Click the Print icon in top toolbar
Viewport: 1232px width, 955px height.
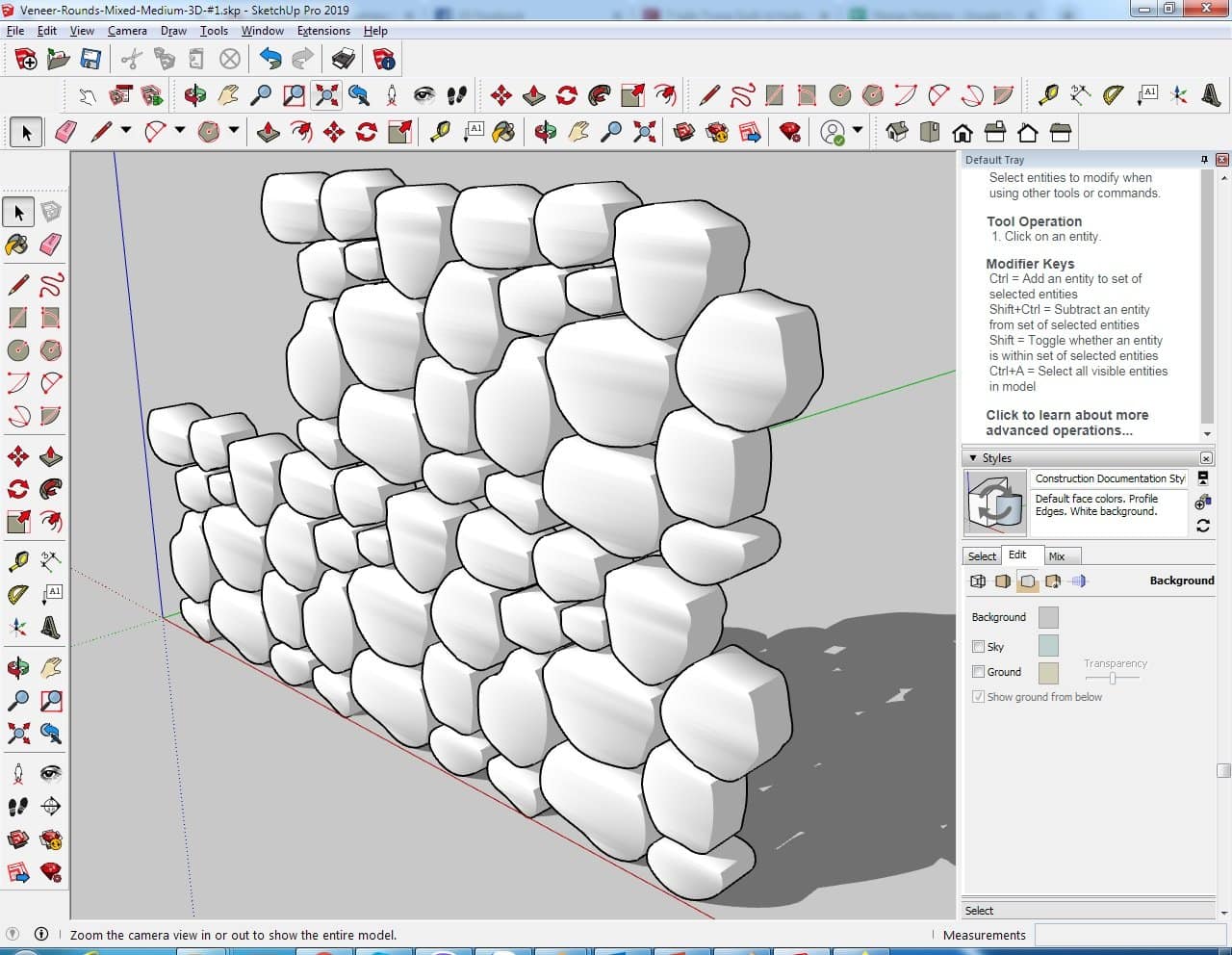tap(344, 60)
